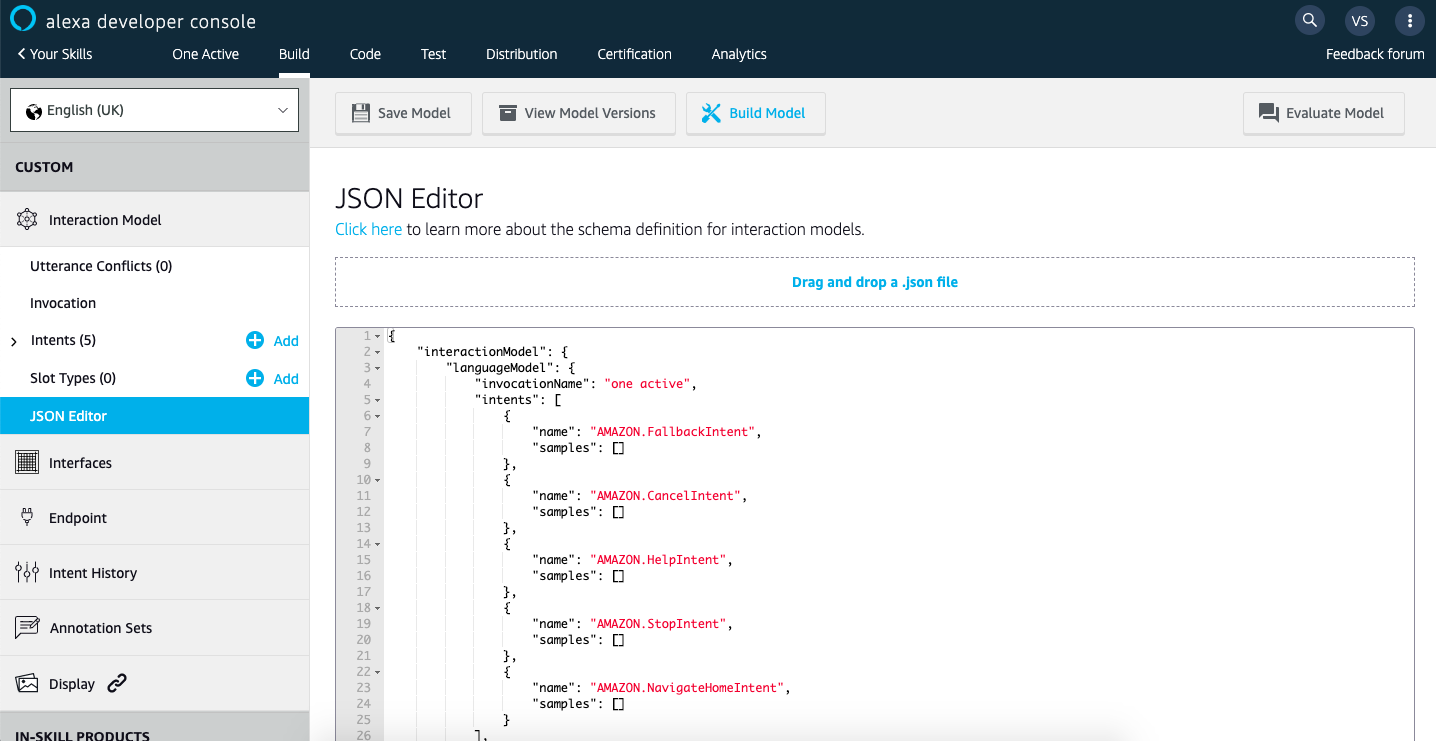This screenshot has width=1436, height=741.
Task: Click the Alexa logo ring icon
Action: click(x=23, y=19)
